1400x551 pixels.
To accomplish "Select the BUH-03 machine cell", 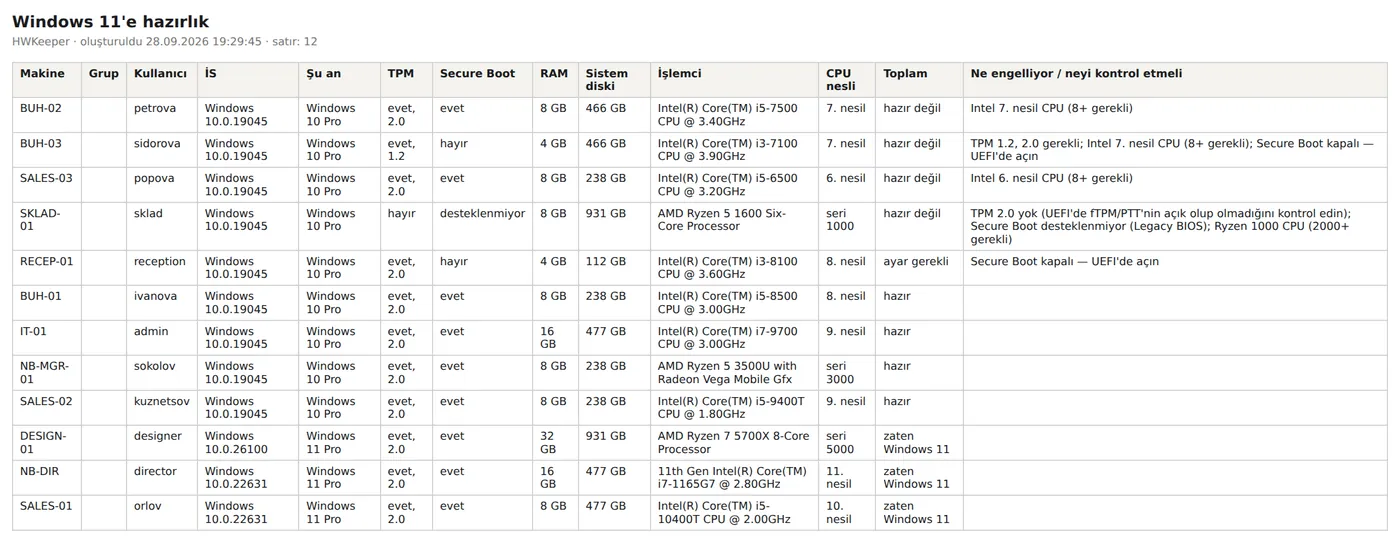I will [47, 150].
